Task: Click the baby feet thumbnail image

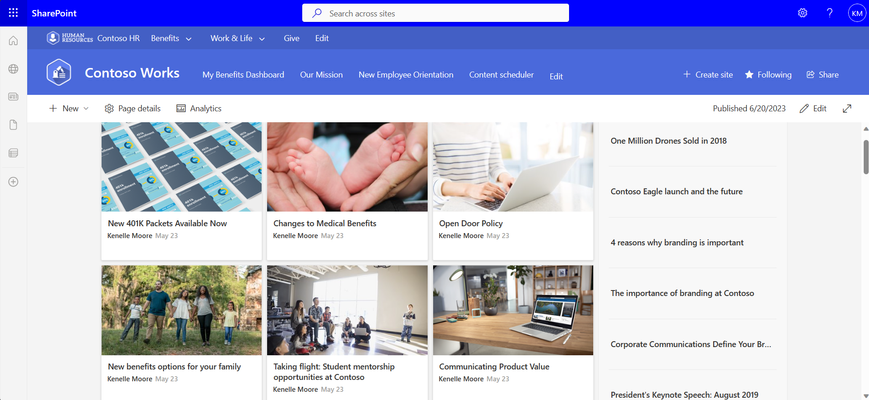Action: tap(347, 167)
